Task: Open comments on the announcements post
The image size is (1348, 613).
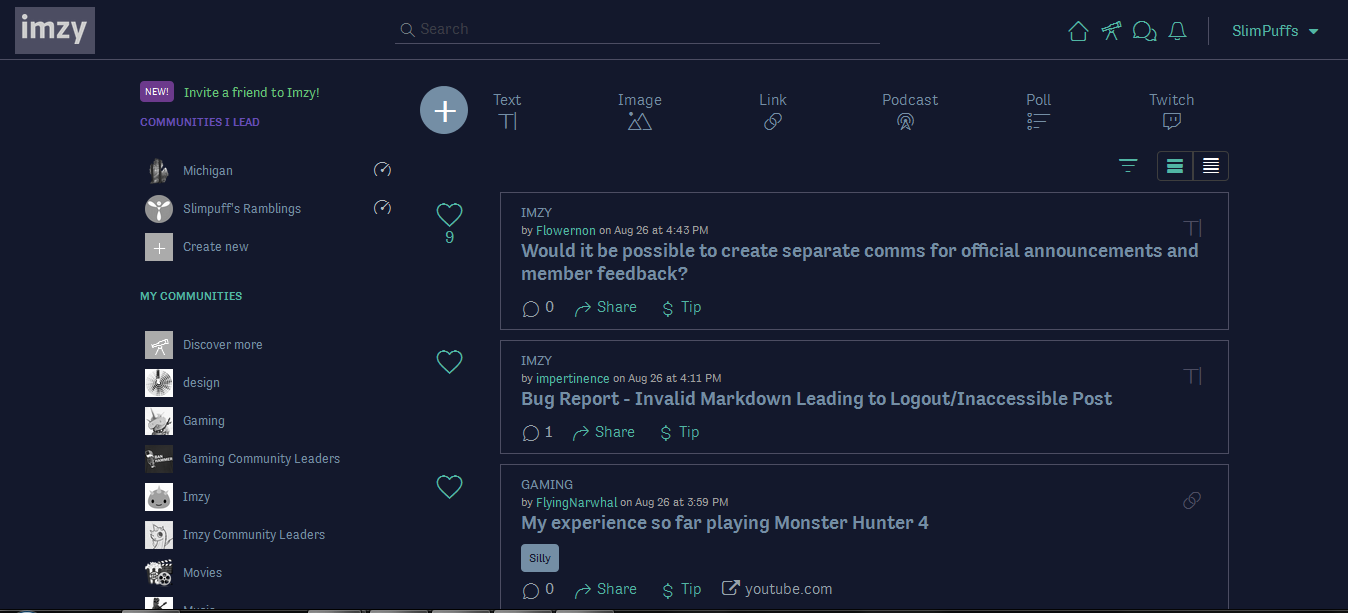Action: 538,308
